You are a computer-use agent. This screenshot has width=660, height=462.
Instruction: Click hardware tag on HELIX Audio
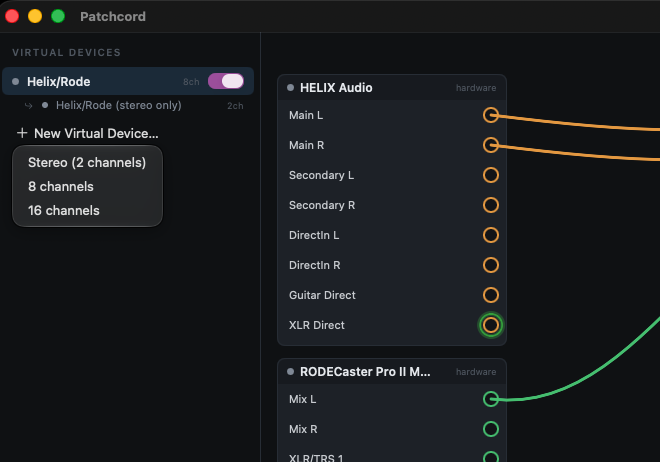click(476, 88)
